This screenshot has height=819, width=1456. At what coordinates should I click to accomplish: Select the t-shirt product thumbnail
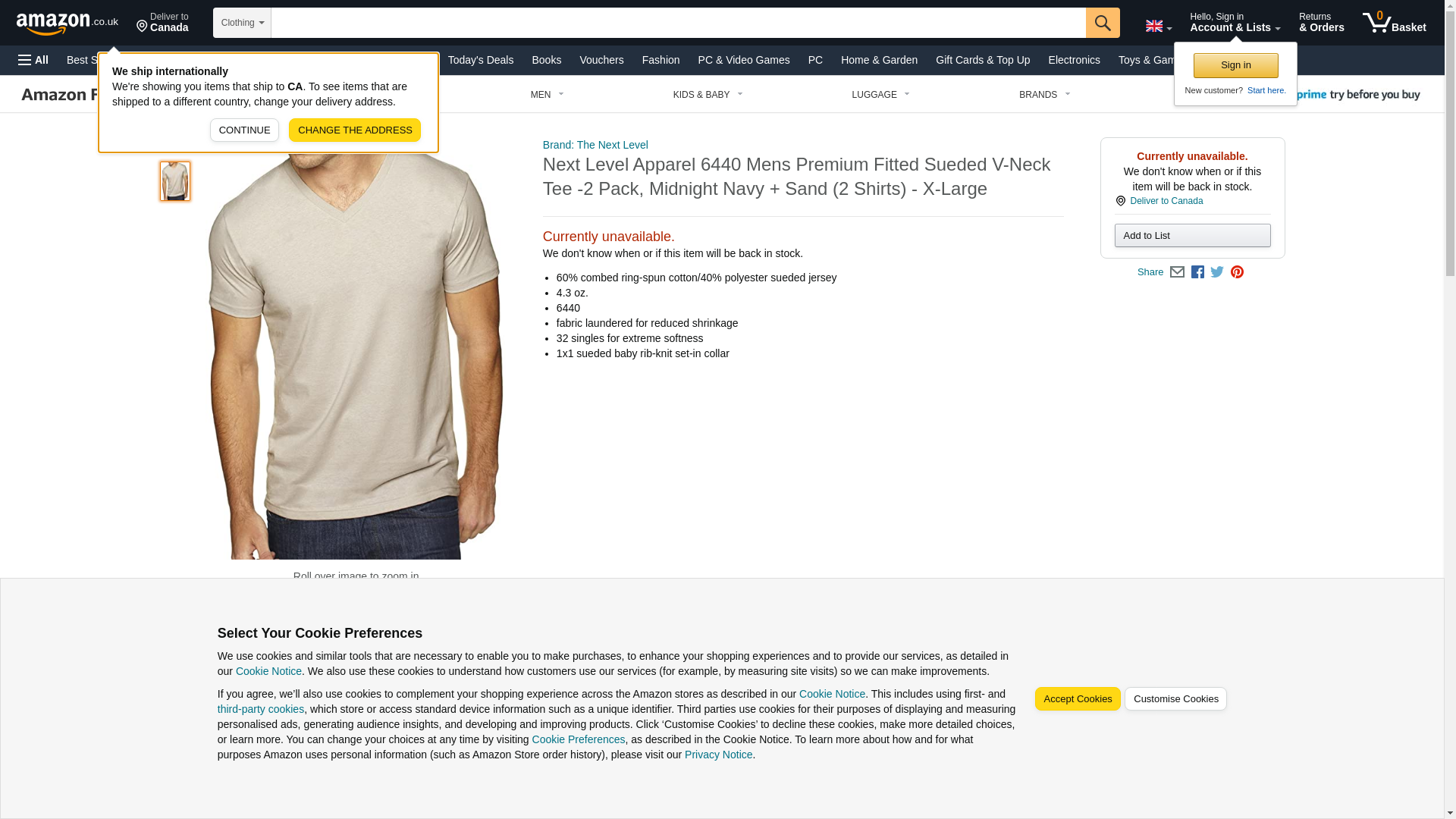[175, 181]
